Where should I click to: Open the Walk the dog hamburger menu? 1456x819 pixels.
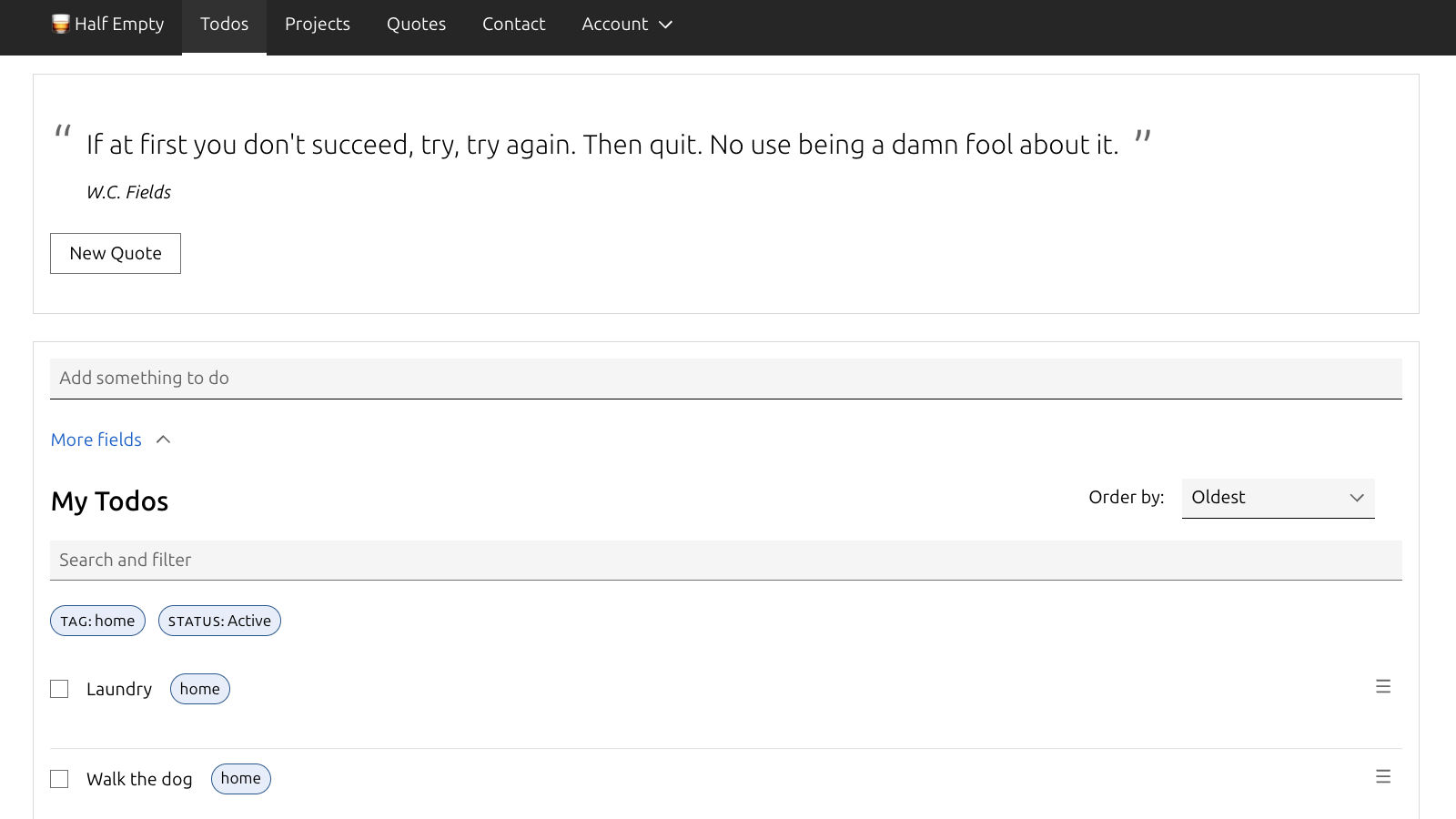coord(1382,777)
